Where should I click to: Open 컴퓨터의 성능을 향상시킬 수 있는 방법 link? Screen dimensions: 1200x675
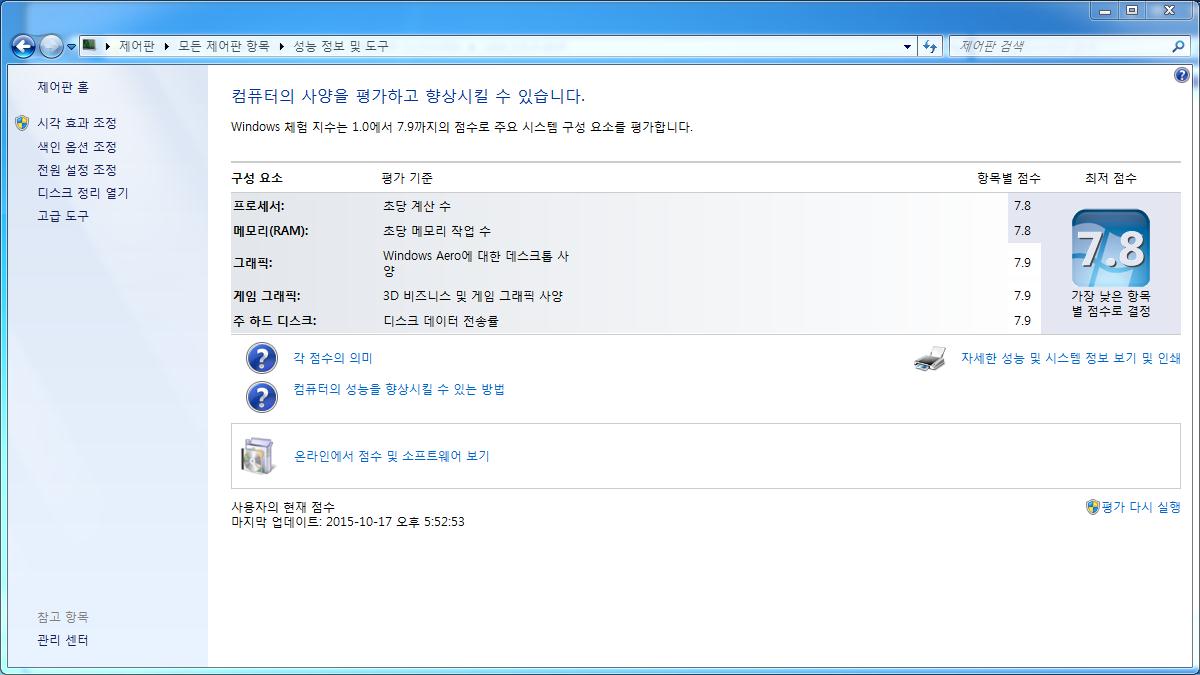coord(399,389)
